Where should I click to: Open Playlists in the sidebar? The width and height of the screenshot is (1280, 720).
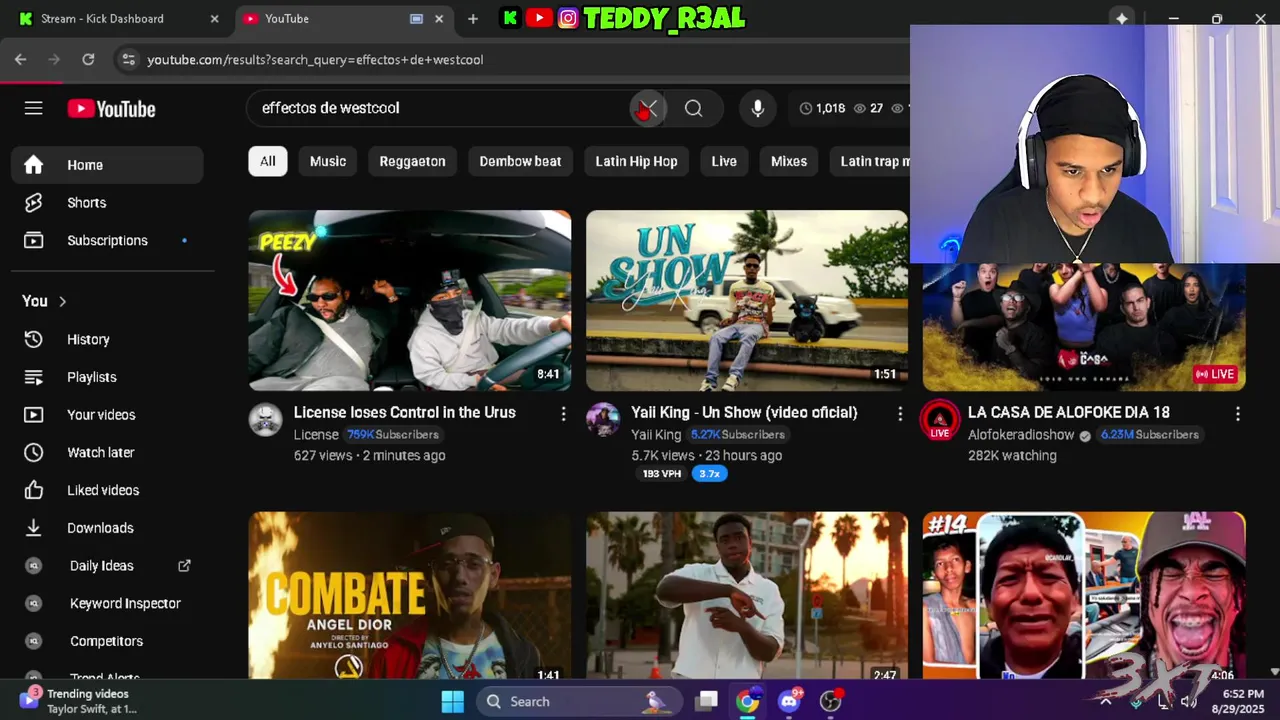tap(107, 377)
